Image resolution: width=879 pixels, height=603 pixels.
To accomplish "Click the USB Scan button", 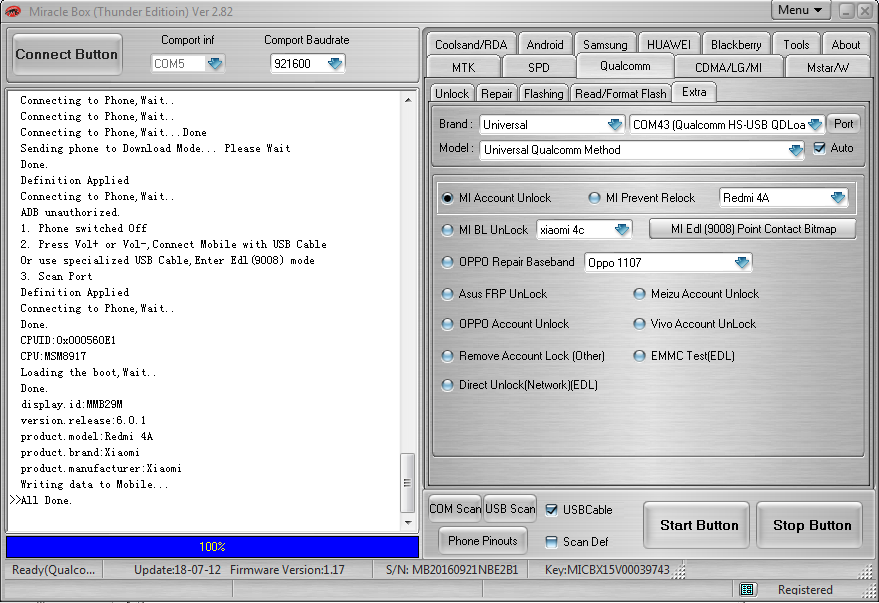I will click(510, 508).
